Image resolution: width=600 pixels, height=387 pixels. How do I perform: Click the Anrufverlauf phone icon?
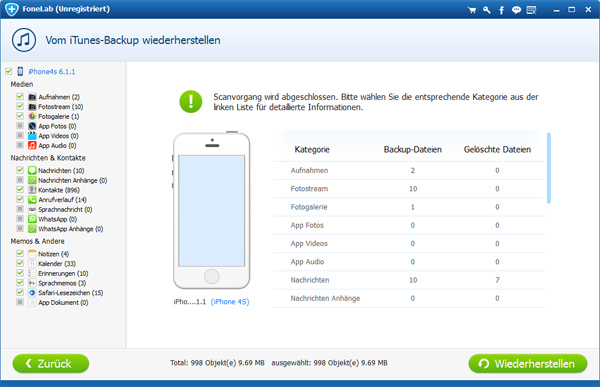32,199
